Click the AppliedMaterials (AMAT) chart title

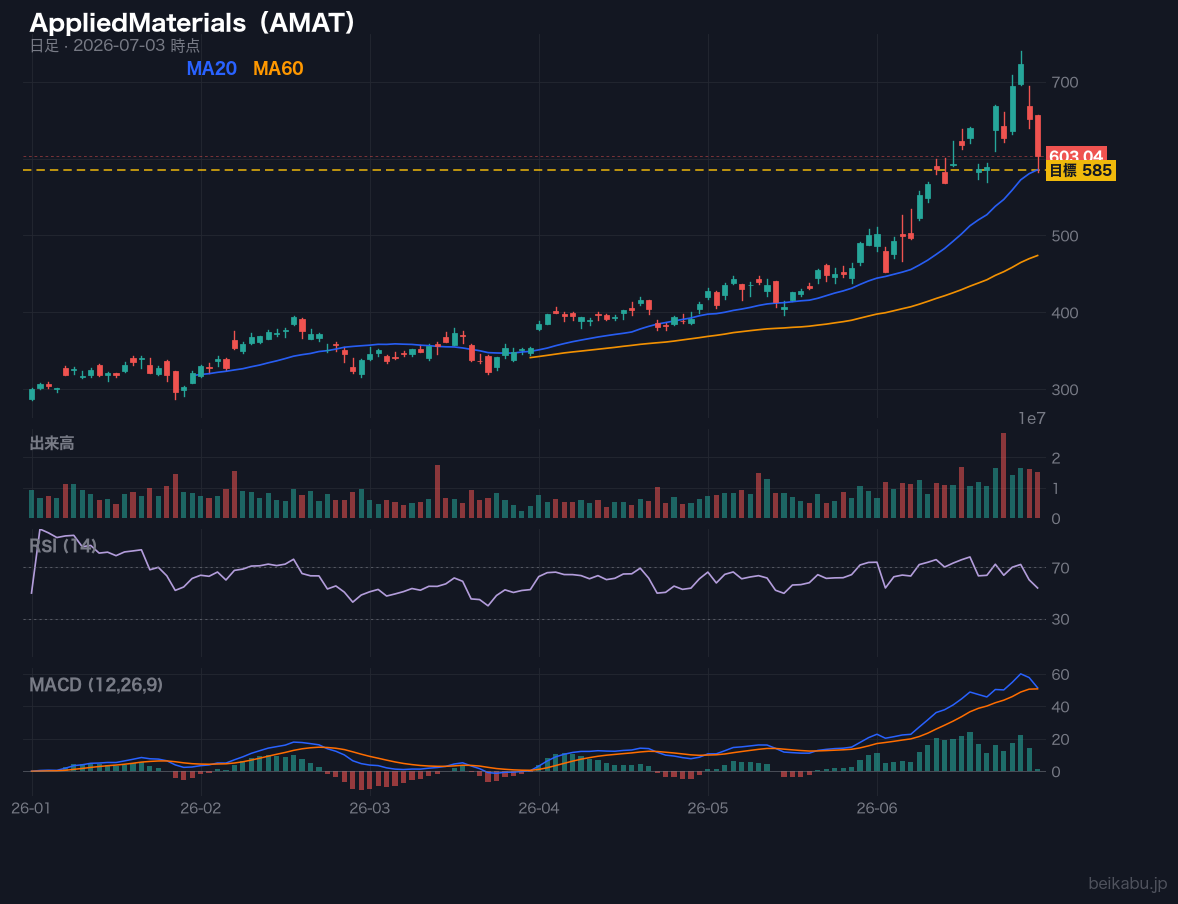193,23
